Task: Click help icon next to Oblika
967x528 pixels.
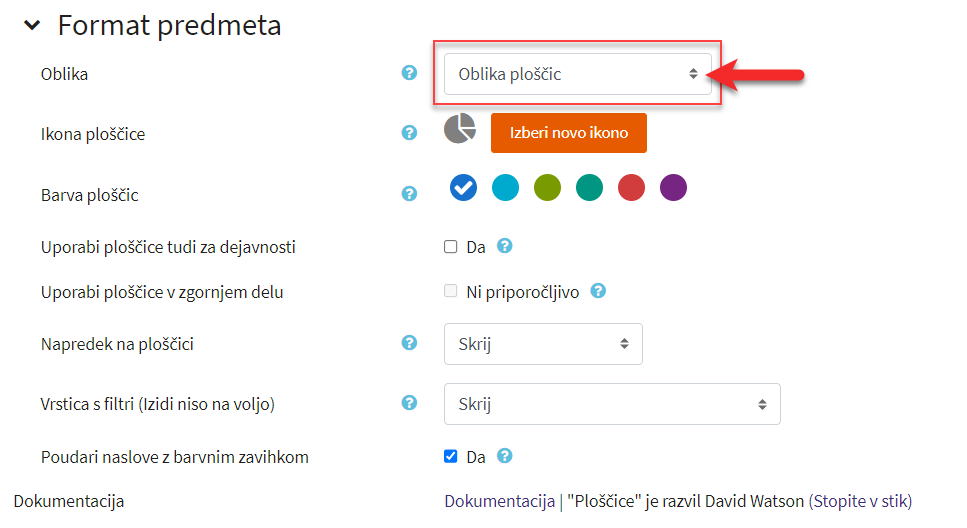Action: pyautogui.click(x=409, y=73)
